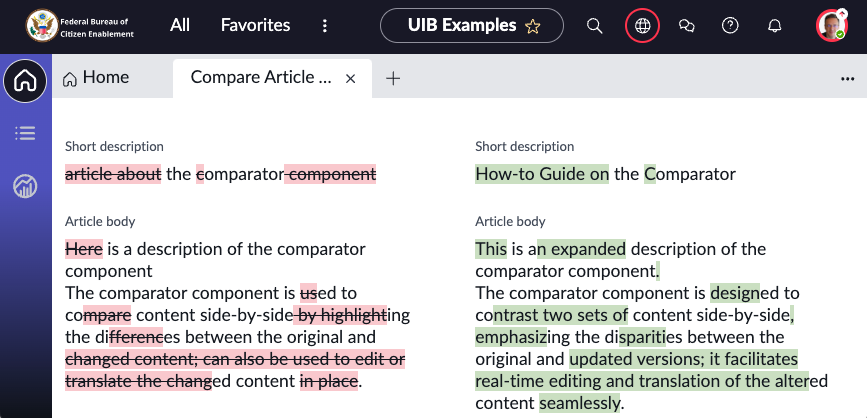Show notifications via the bell icon
This screenshot has height=418, width=867.
[x=775, y=25]
